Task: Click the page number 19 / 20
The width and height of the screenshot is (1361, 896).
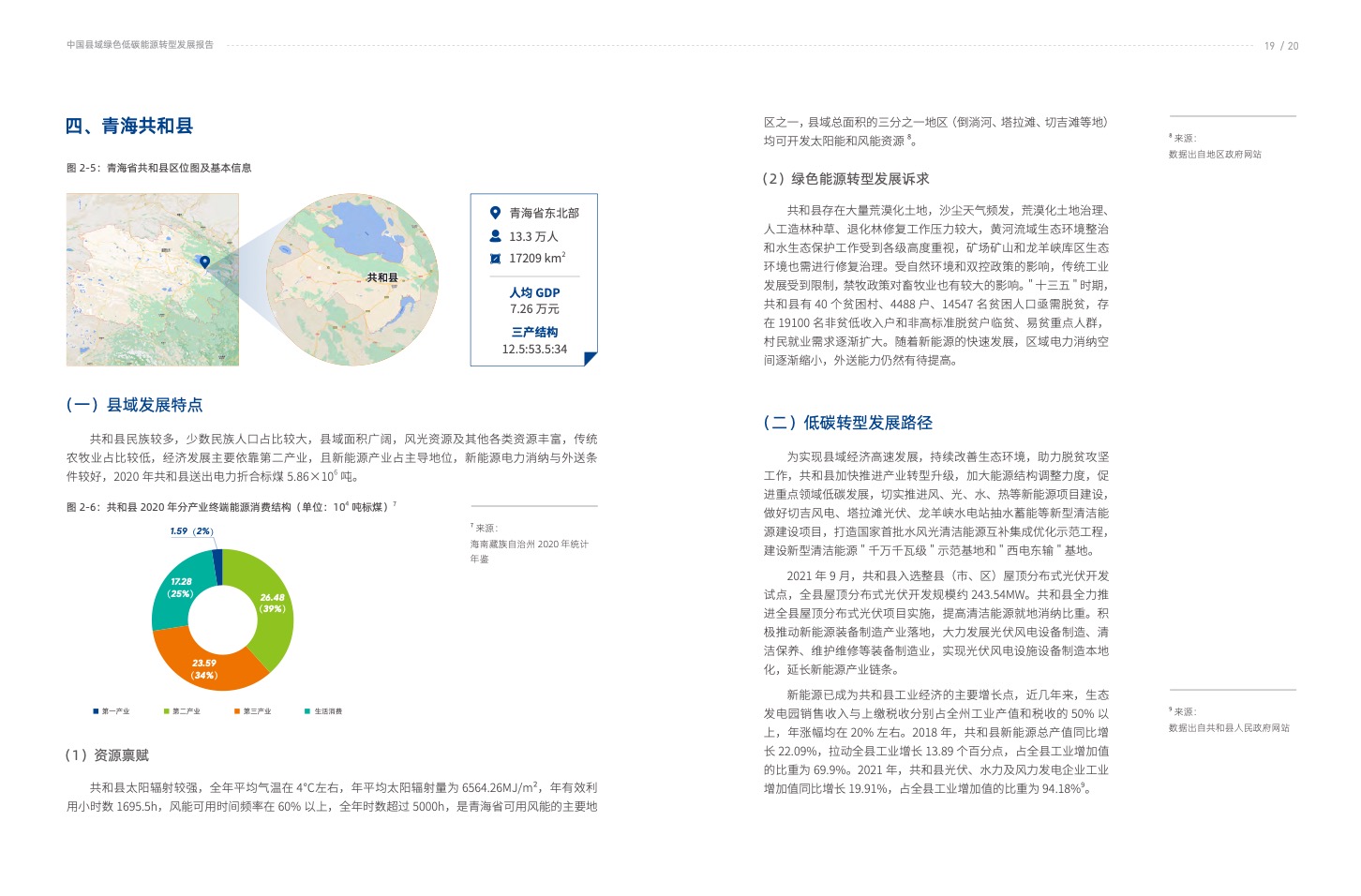Action: (1280, 46)
